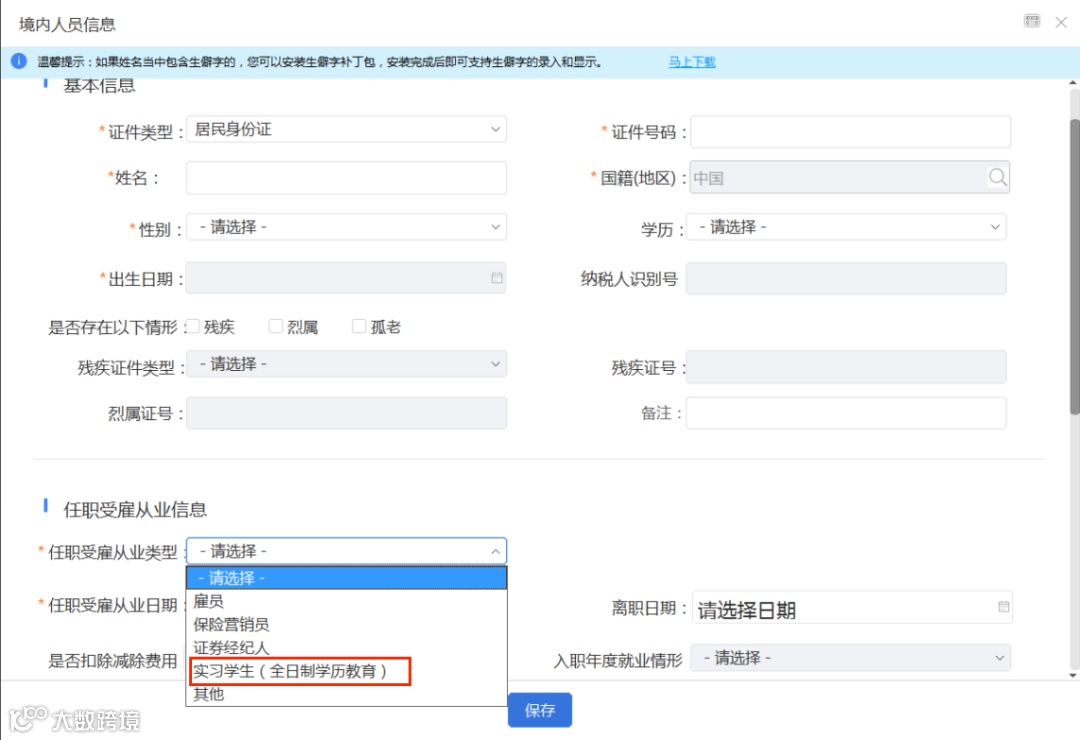Image resolution: width=1080 pixels, height=740 pixels.
Task: Click the maximize icon next to close
Action: click(1032, 21)
